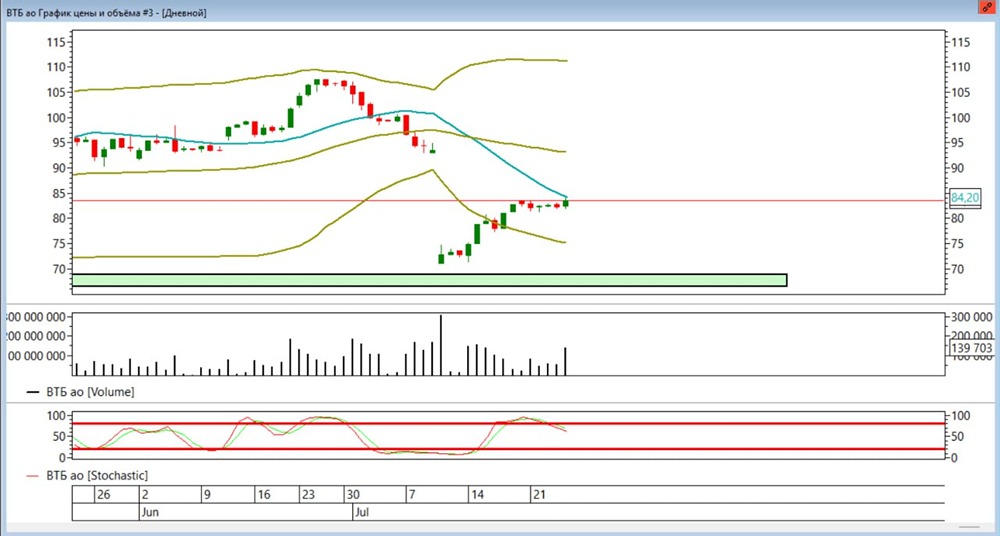Click the 139 703 volume value label
Screen dimensions: 1000x536
click(971, 348)
